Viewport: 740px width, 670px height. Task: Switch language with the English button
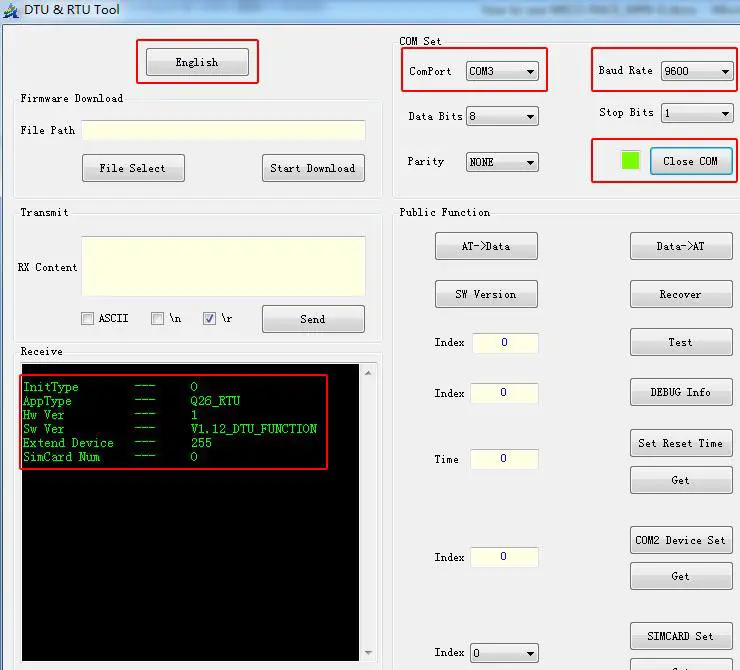click(197, 62)
